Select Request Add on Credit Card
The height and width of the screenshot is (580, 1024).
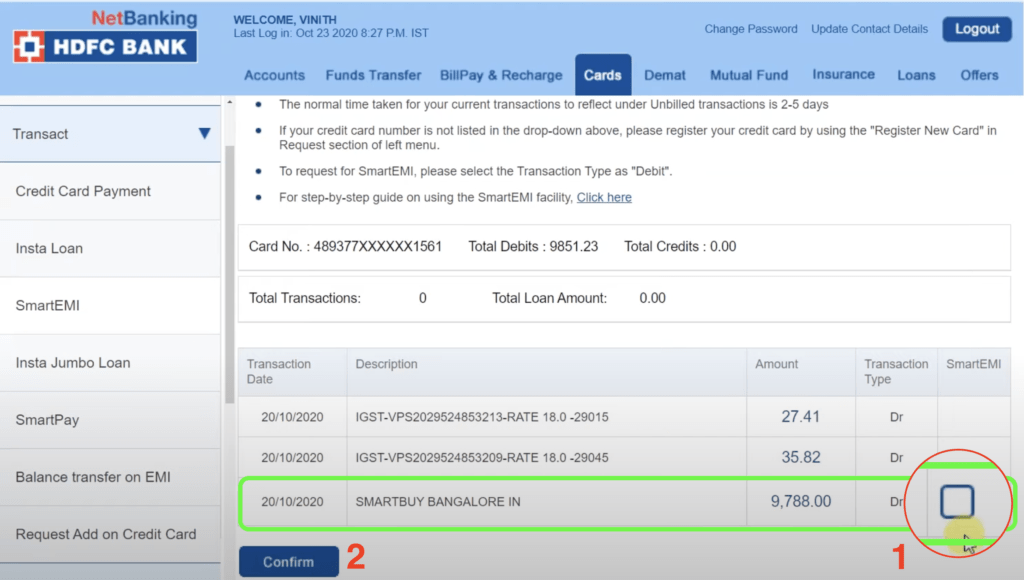pos(110,534)
